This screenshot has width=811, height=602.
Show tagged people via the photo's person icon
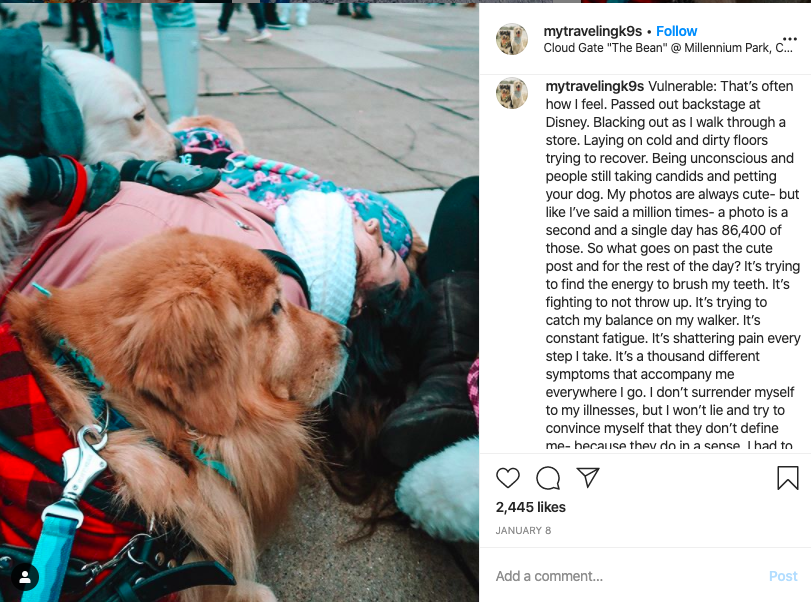pyautogui.click(x=24, y=577)
